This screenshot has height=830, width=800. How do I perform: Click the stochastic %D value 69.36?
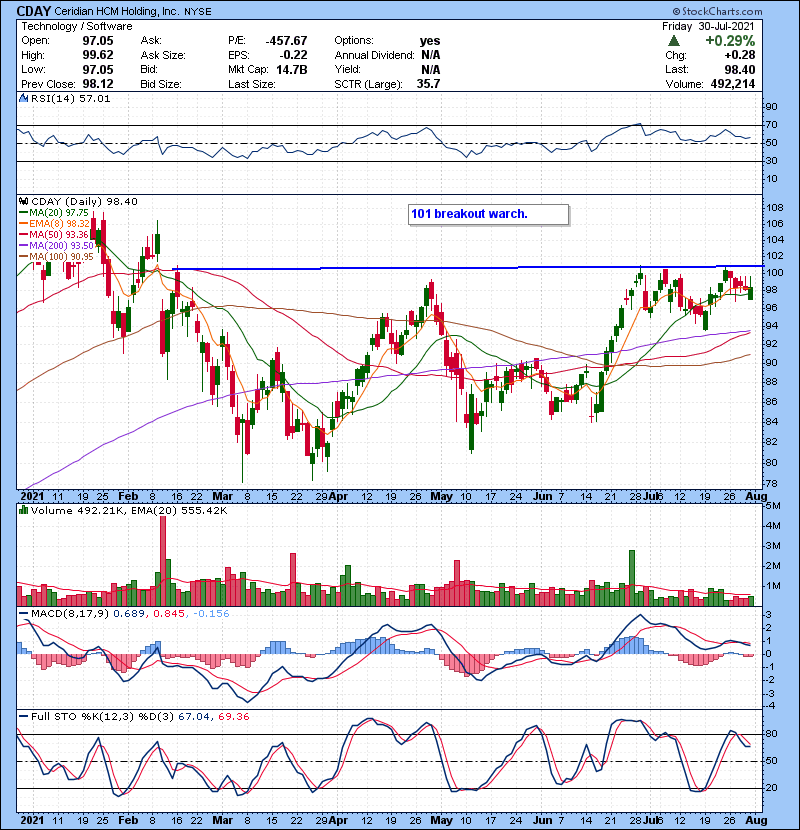[x=233, y=717]
